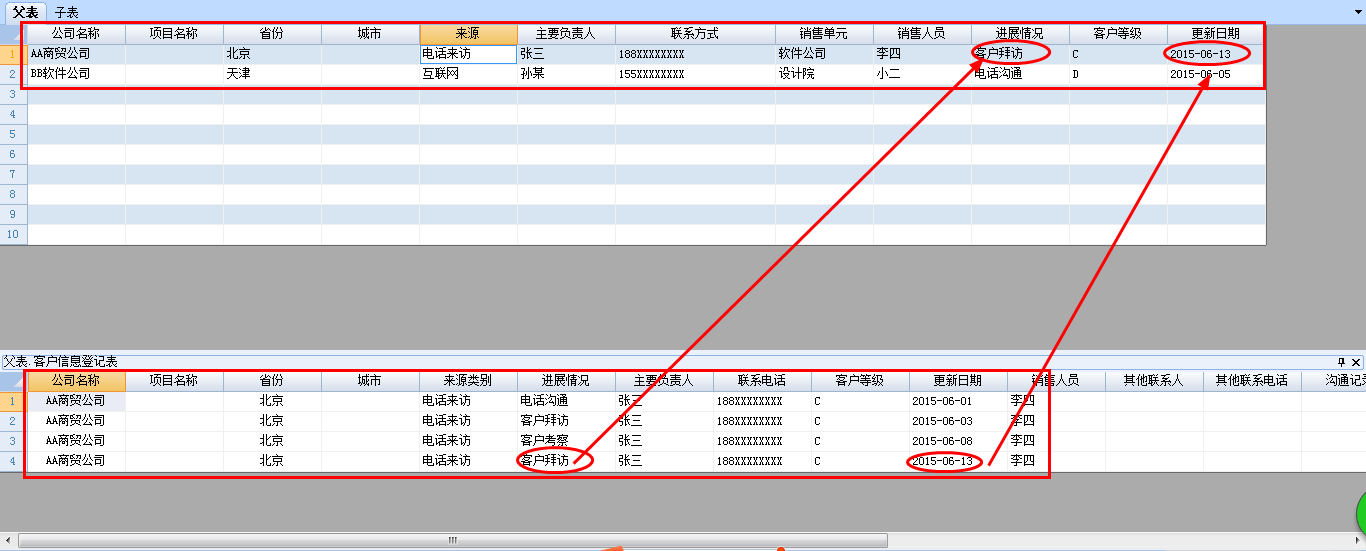1366x551 pixels.
Task: Select the 来源类别 column header
Action: point(468,381)
